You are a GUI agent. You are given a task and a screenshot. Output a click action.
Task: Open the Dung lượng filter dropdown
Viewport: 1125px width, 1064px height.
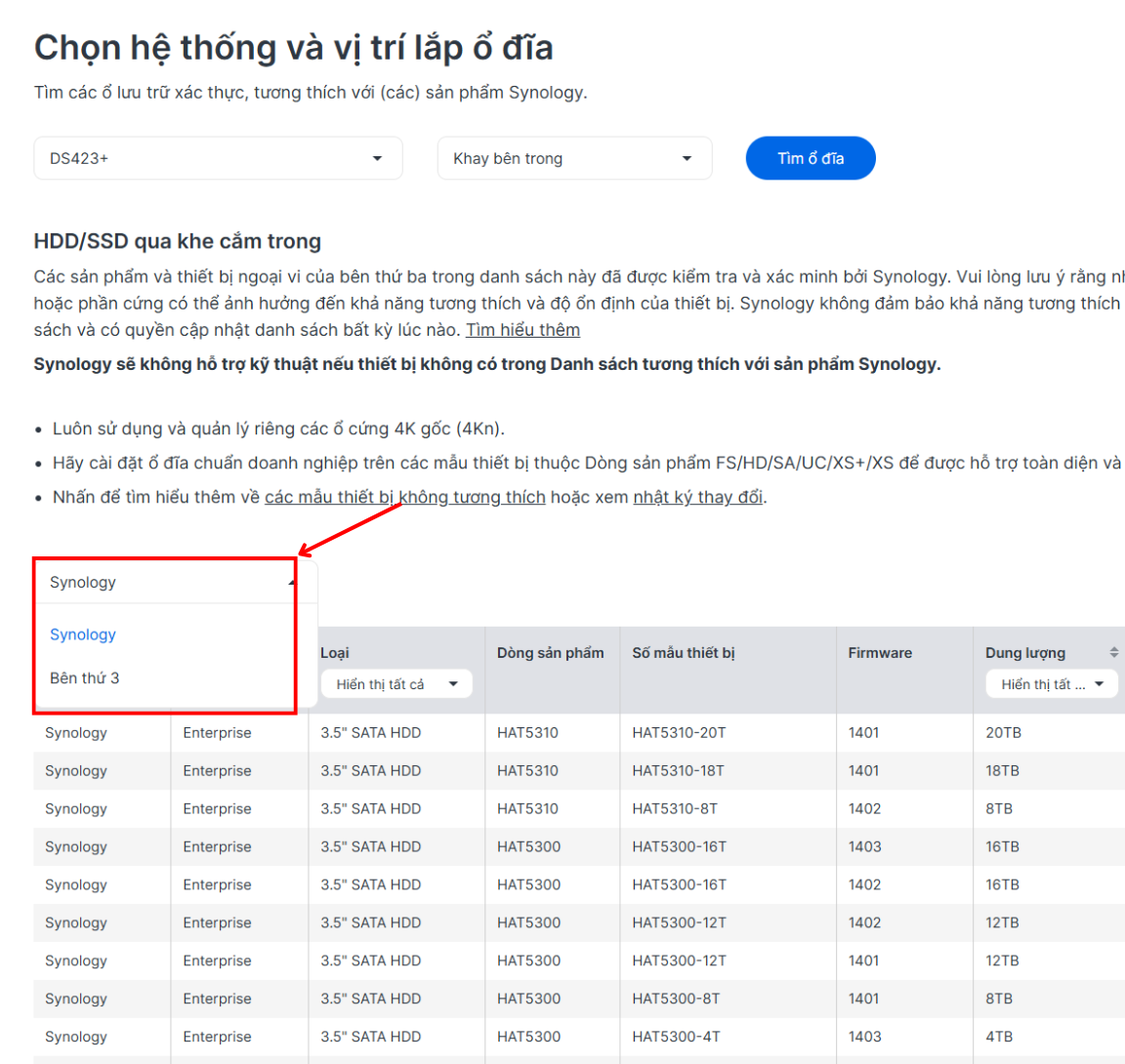tap(1052, 684)
